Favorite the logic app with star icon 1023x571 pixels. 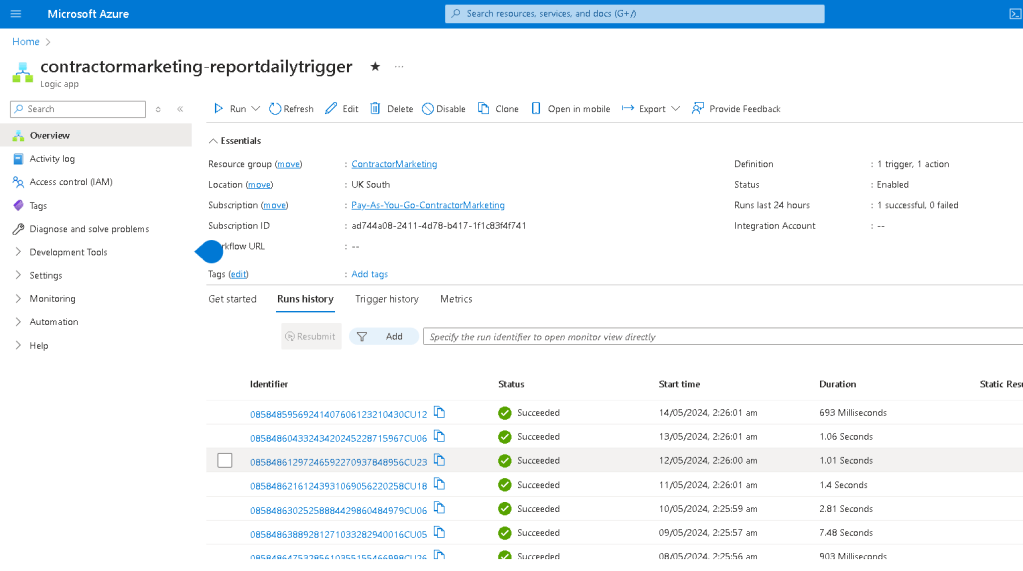375,67
